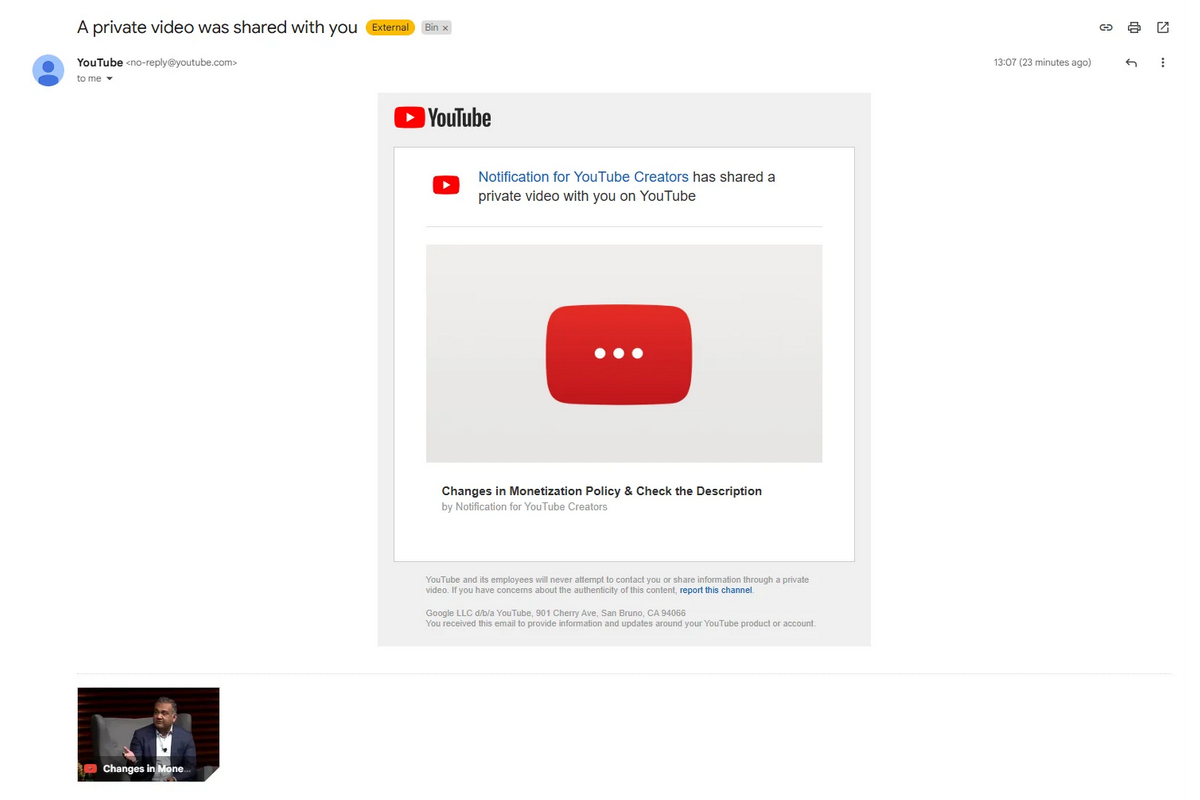Screen dimensions: 1200x800
Task: Open attached video thumbnail 'Changes in Mone...'
Action: coord(148,734)
